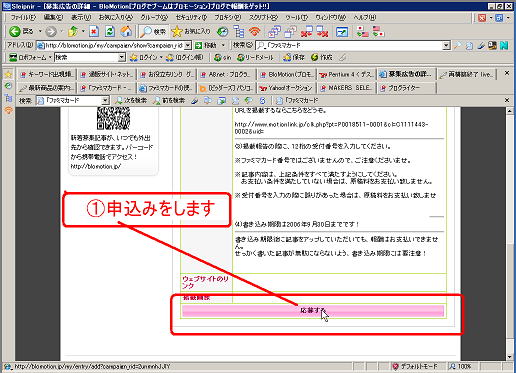Viewport: 516px width, 373px height.
Task: Open favorites panel from sidebar star icon
Action: [8, 74]
